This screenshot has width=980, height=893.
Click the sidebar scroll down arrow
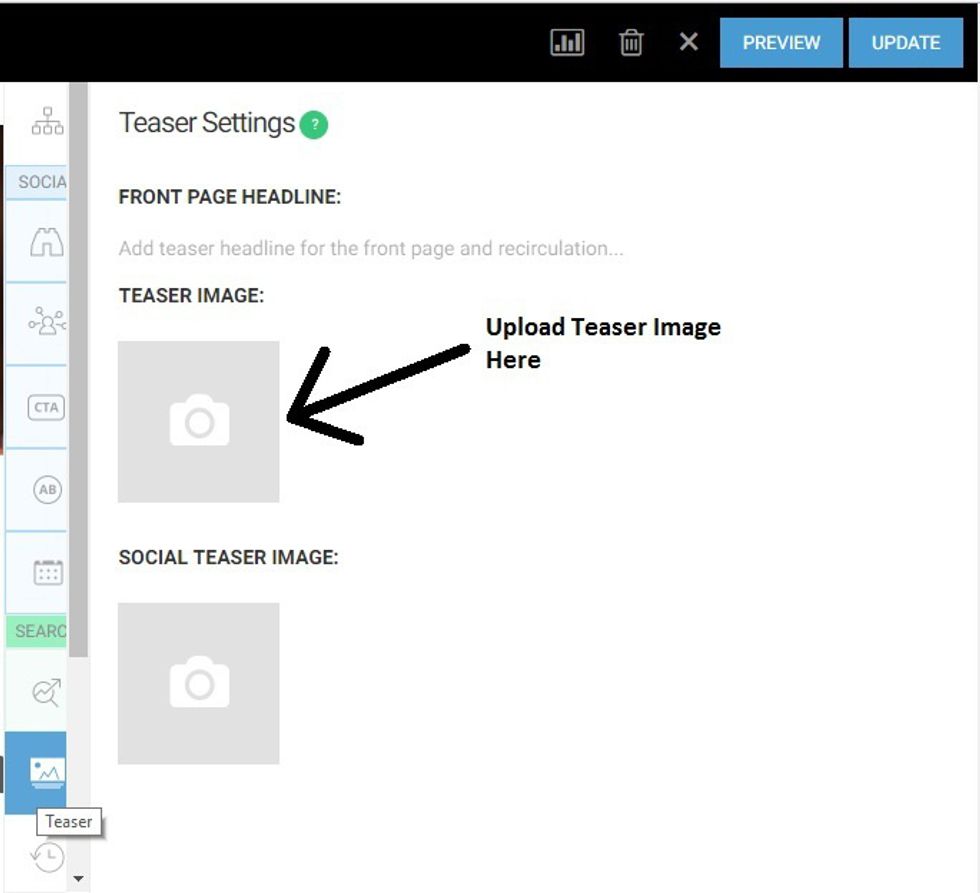pos(79,880)
